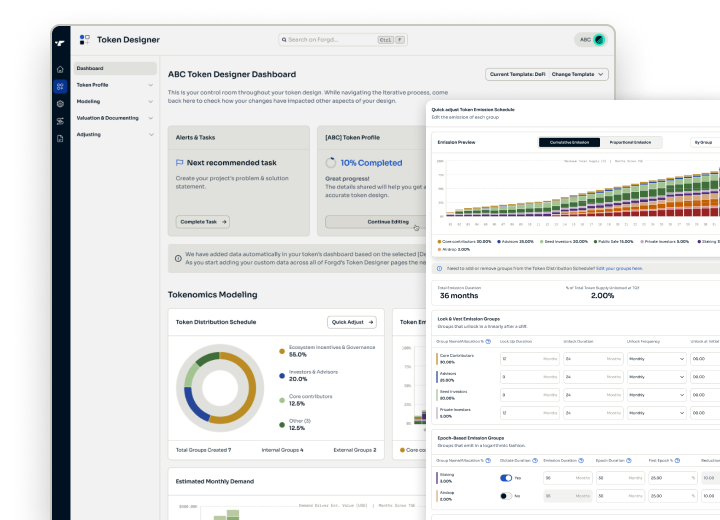Click the Search on Forgd input field
This screenshot has width=720, height=520.
(x=327, y=40)
